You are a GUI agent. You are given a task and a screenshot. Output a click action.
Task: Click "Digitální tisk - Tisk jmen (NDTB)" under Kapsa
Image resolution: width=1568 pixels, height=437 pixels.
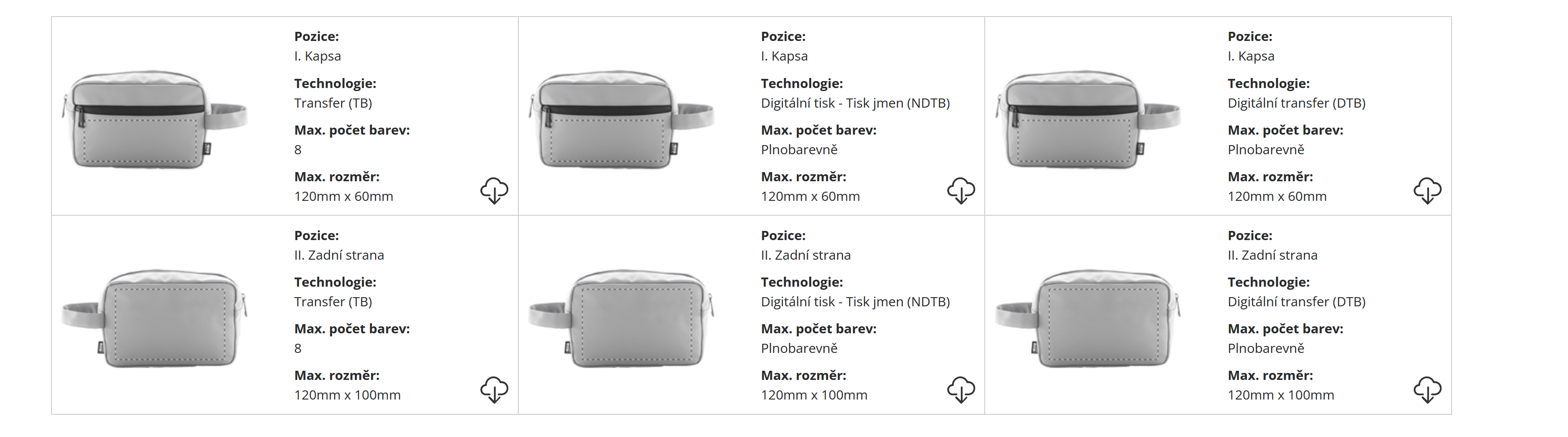[855, 103]
